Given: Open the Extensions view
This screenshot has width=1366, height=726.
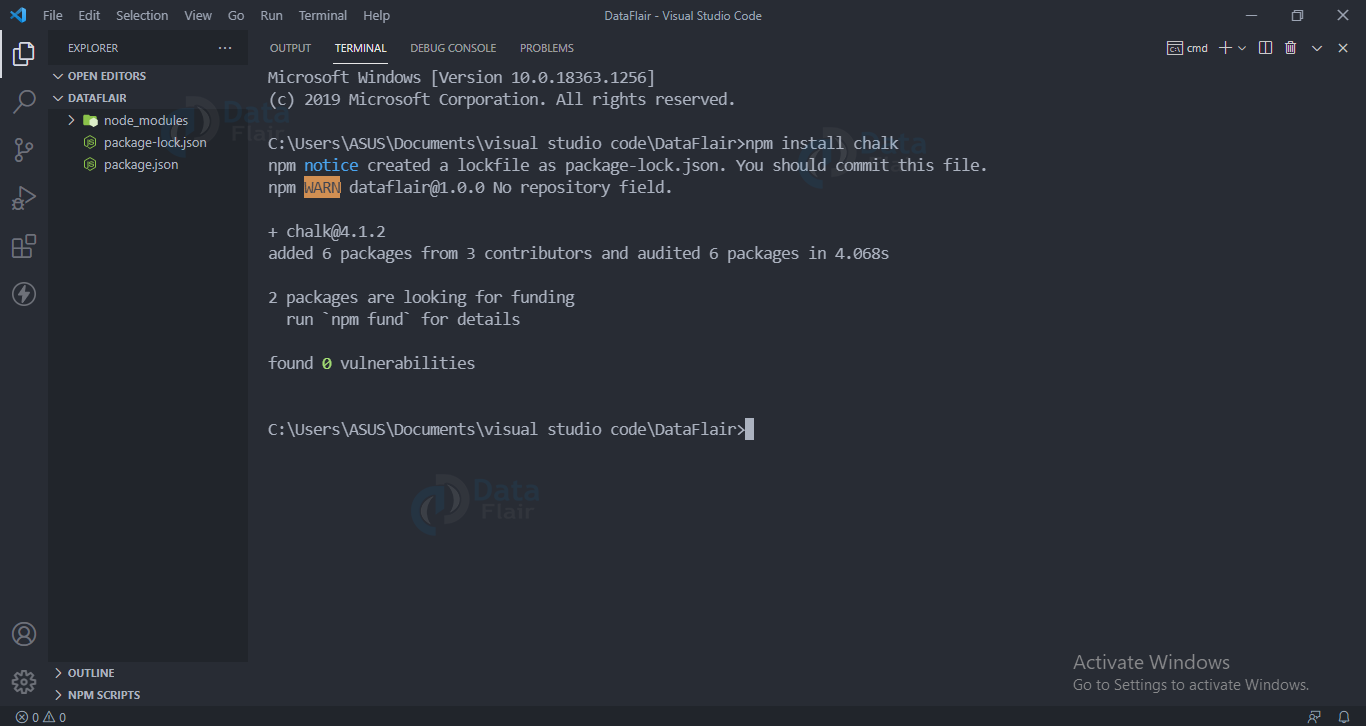Looking at the screenshot, I should (24, 246).
